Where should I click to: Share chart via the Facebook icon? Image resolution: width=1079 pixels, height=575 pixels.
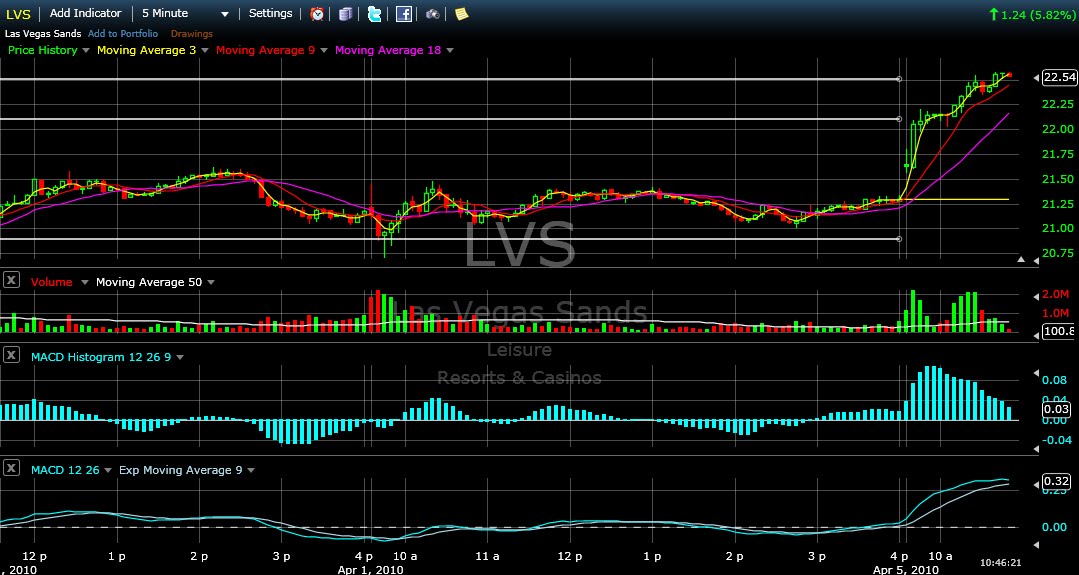click(404, 14)
